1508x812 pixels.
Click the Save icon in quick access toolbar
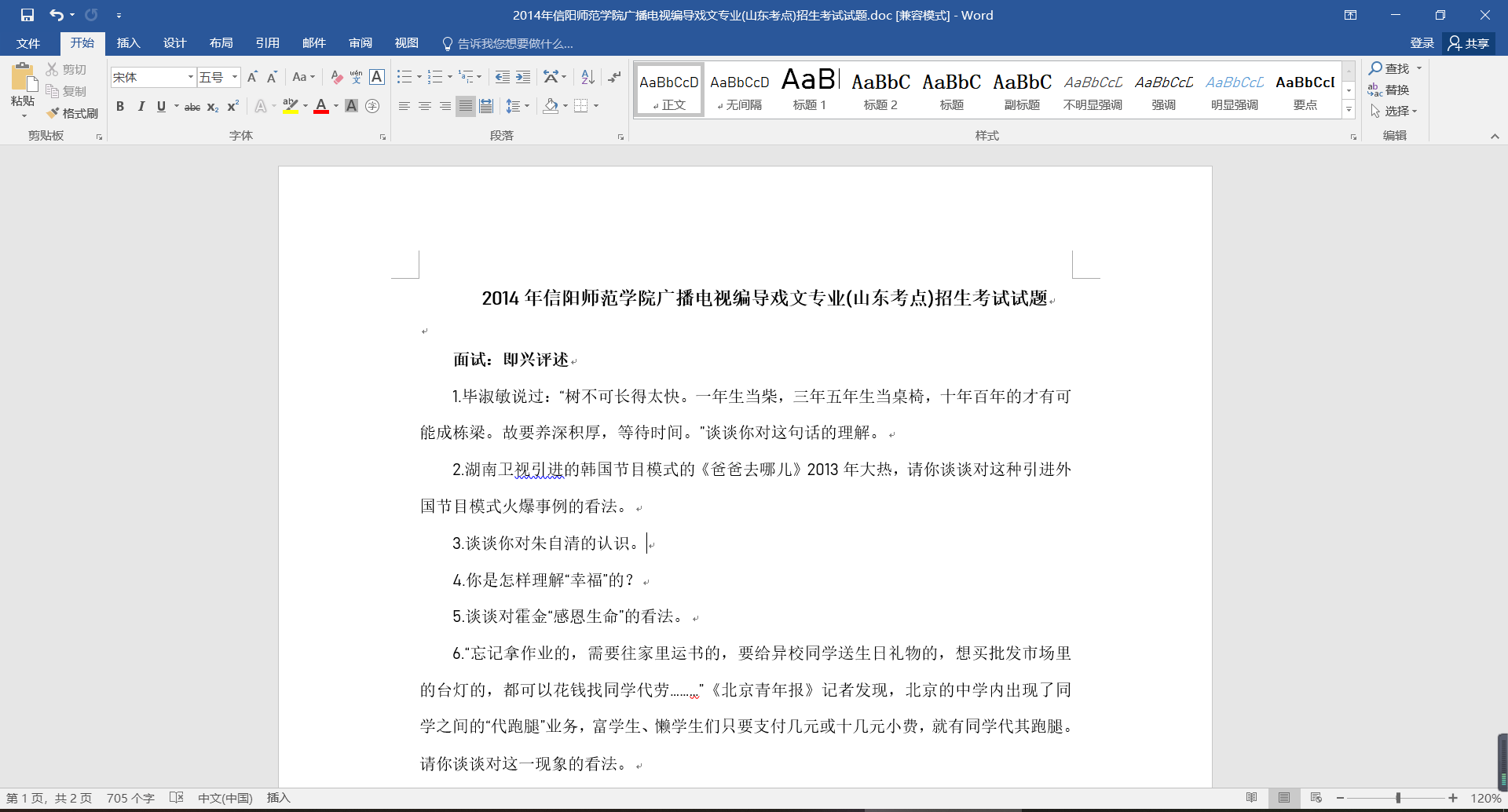coord(27,15)
